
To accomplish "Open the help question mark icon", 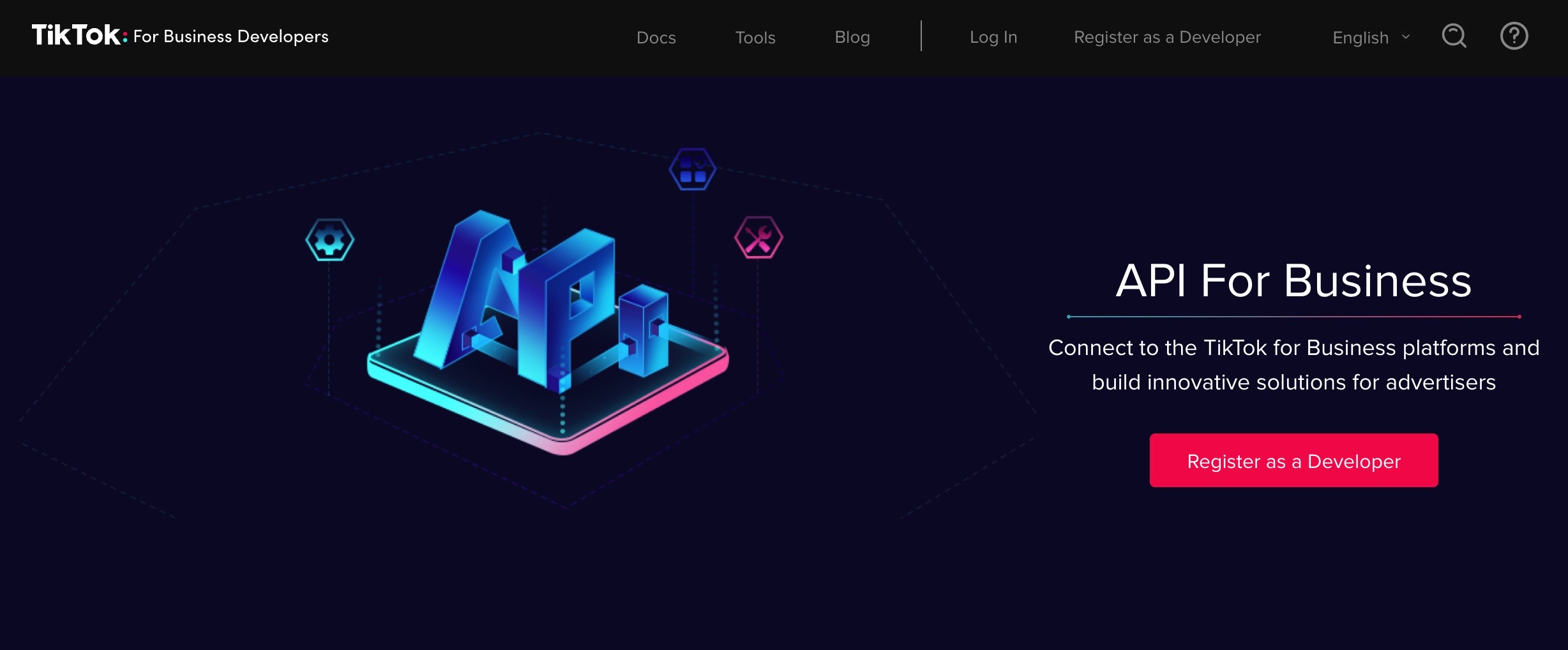I will [x=1514, y=36].
